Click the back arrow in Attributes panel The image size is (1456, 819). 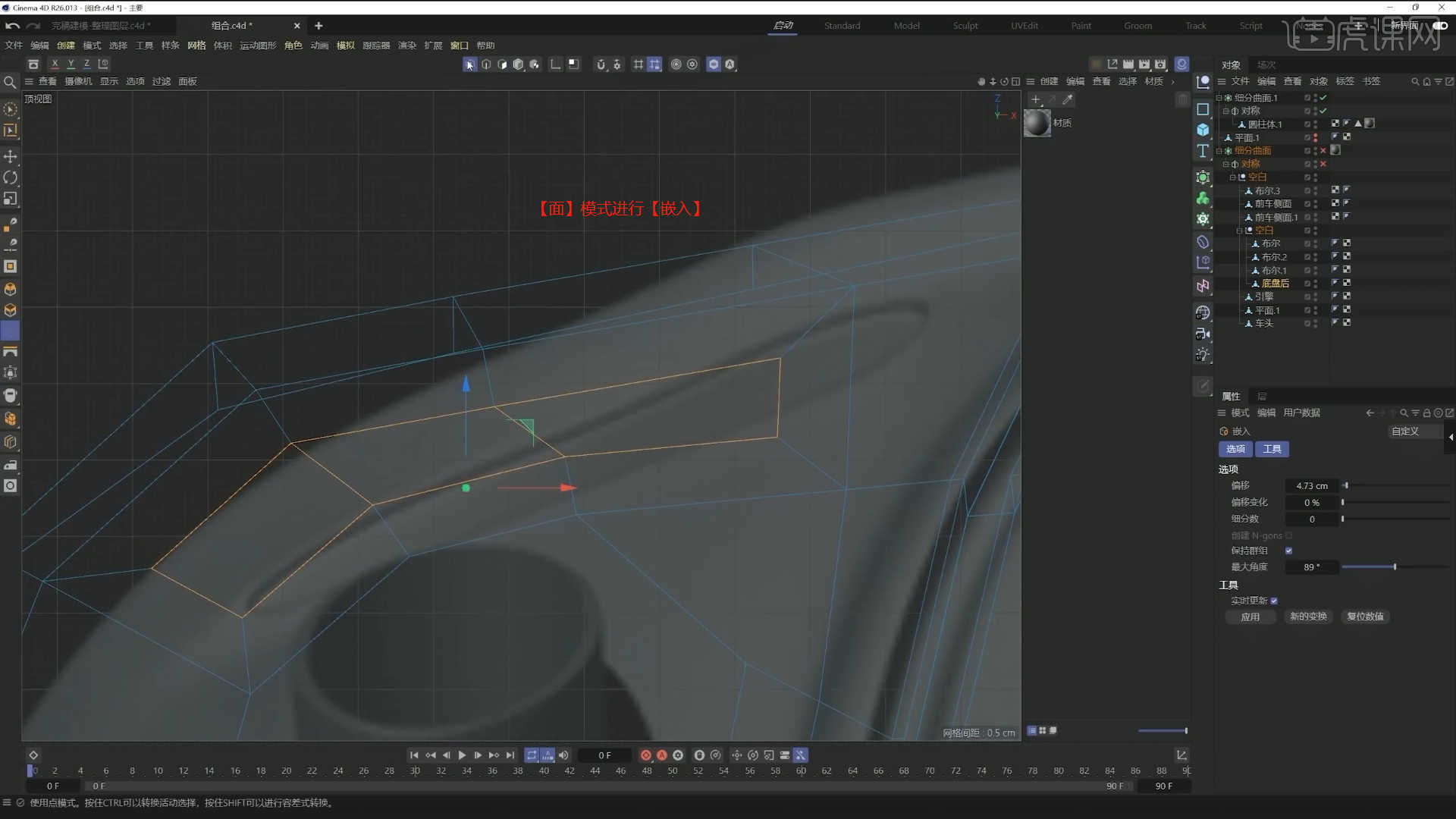pyautogui.click(x=1370, y=413)
